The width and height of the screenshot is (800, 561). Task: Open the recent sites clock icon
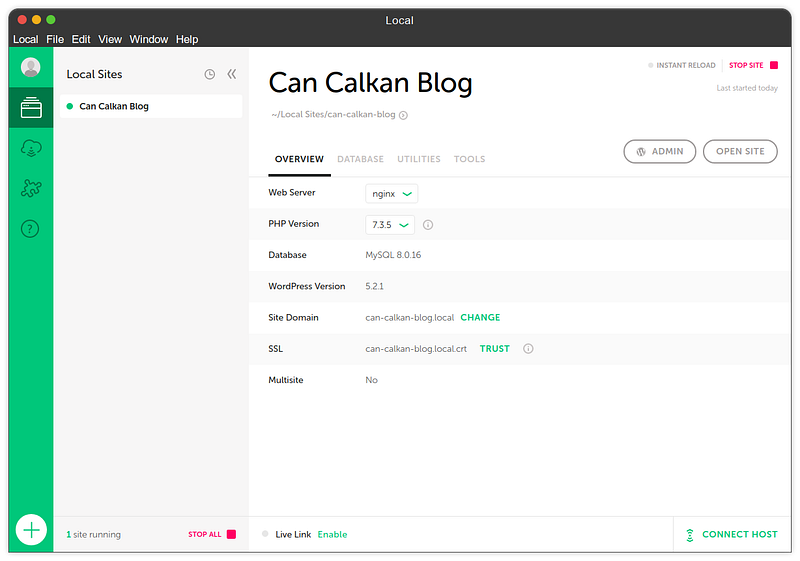pyautogui.click(x=210, y=74)
